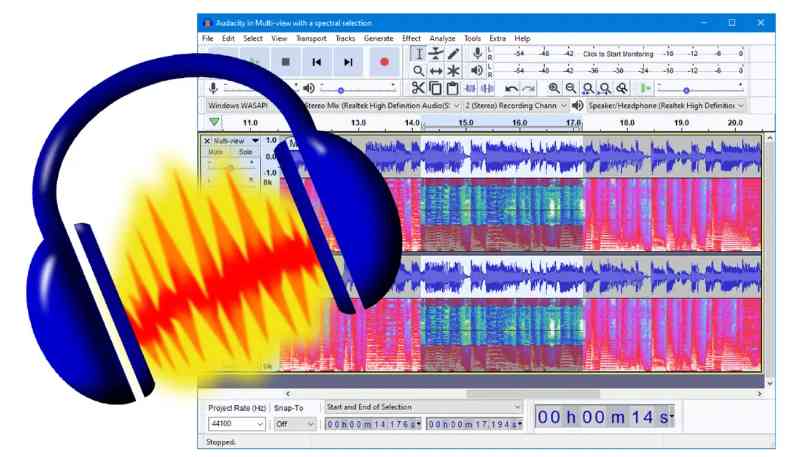The image size is (790, 457).
Task: Open the Snap-To Off dropdown
Action: click(295, 424)
